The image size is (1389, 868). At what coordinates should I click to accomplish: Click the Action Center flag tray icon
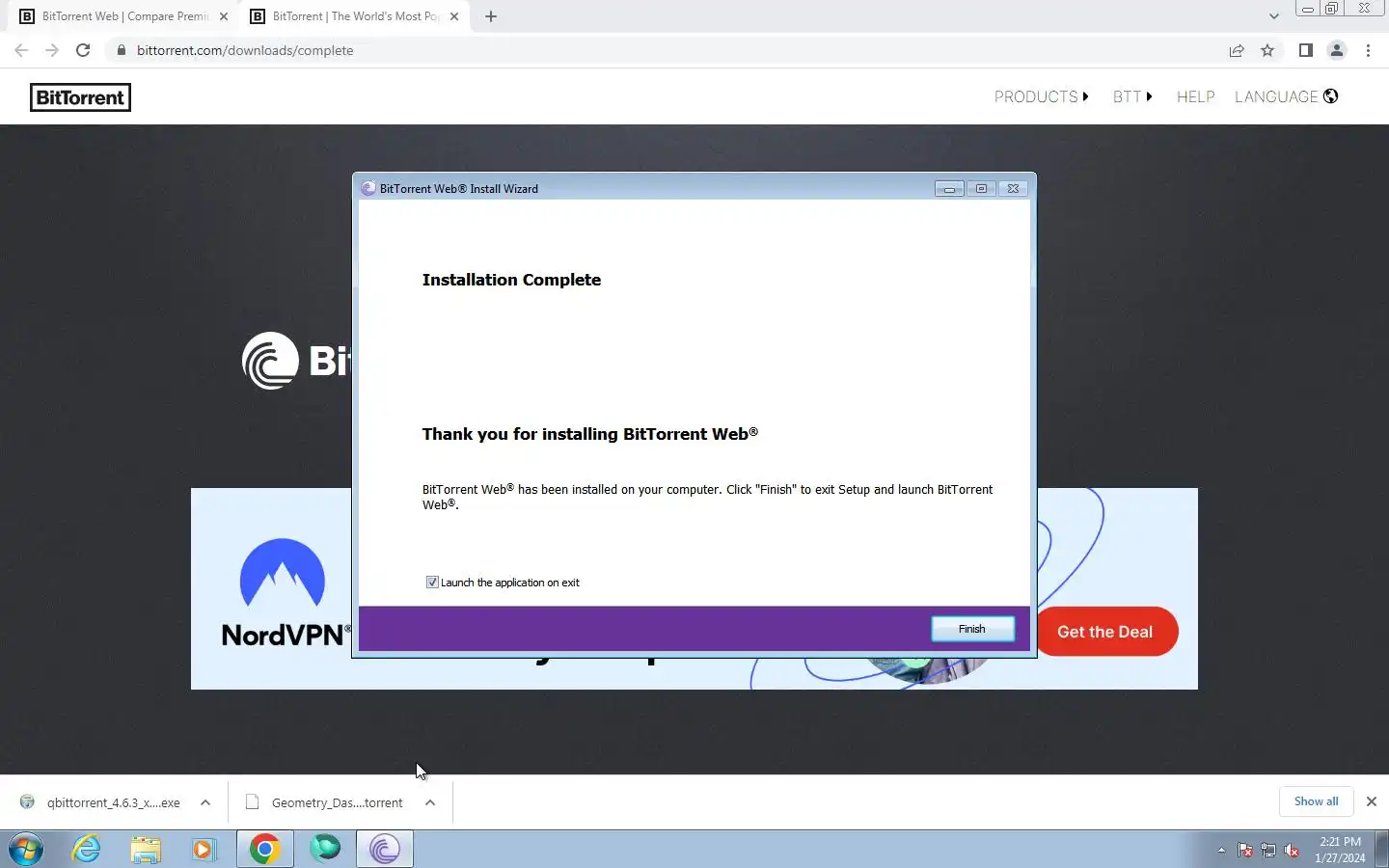coord(1245,851)
